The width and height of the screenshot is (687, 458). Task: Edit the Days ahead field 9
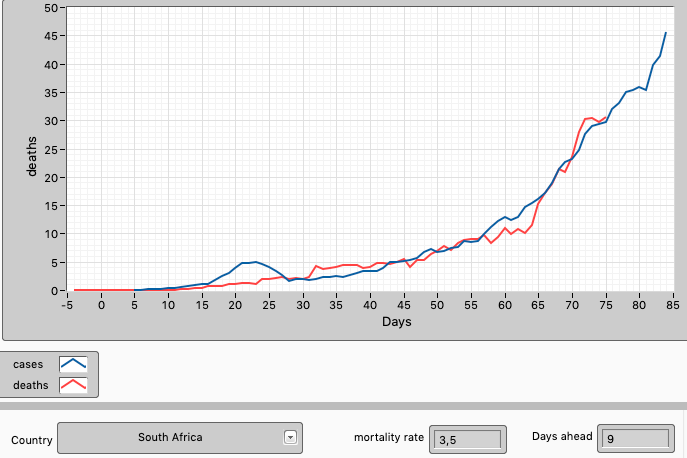pos(636,438)
